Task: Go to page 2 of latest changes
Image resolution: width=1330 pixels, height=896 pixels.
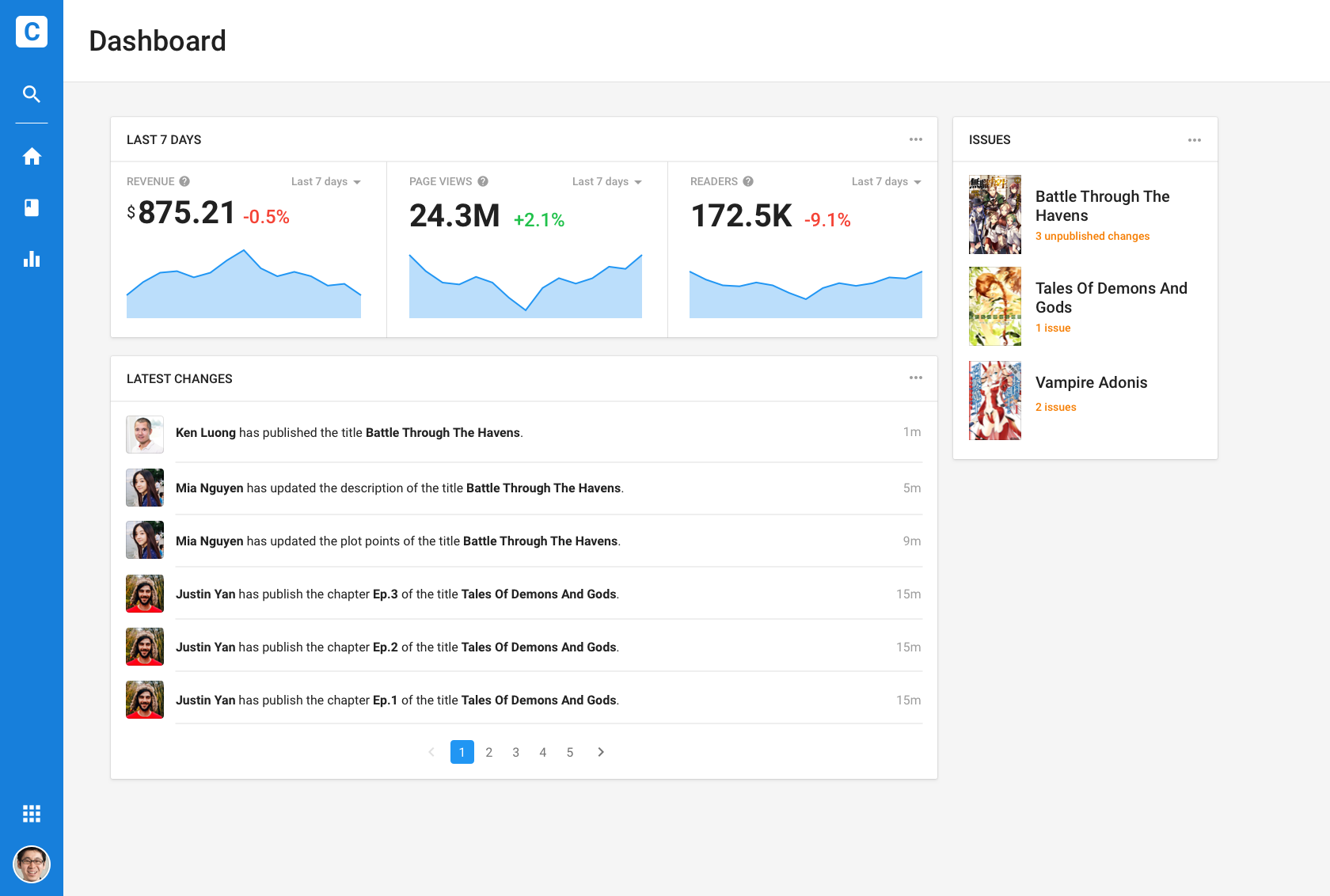Action: [489, 752]
